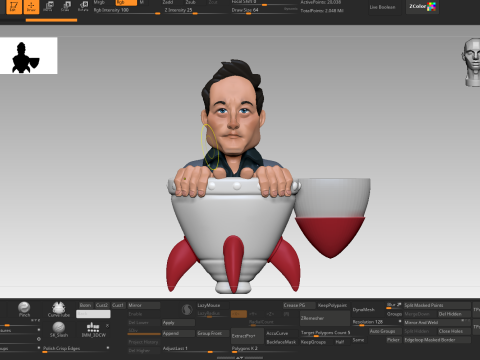The image size is (480, 360).
Task: Adjust DynaMesh Resolution 128 slider
Action: (x=377, y=322)
